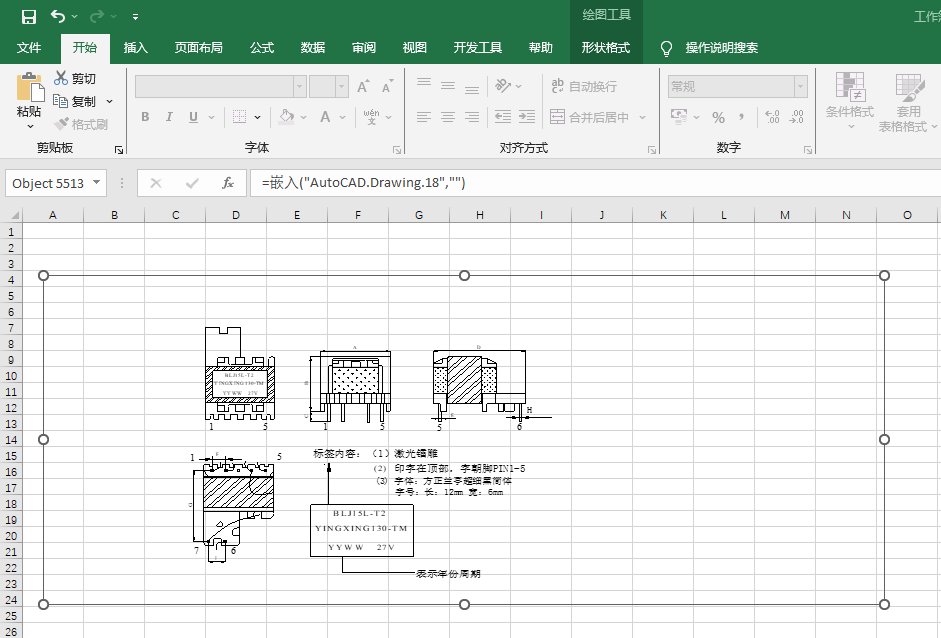Open the 帮助 tab
Screen dimensions: 941x638
(x=541, y=47)
